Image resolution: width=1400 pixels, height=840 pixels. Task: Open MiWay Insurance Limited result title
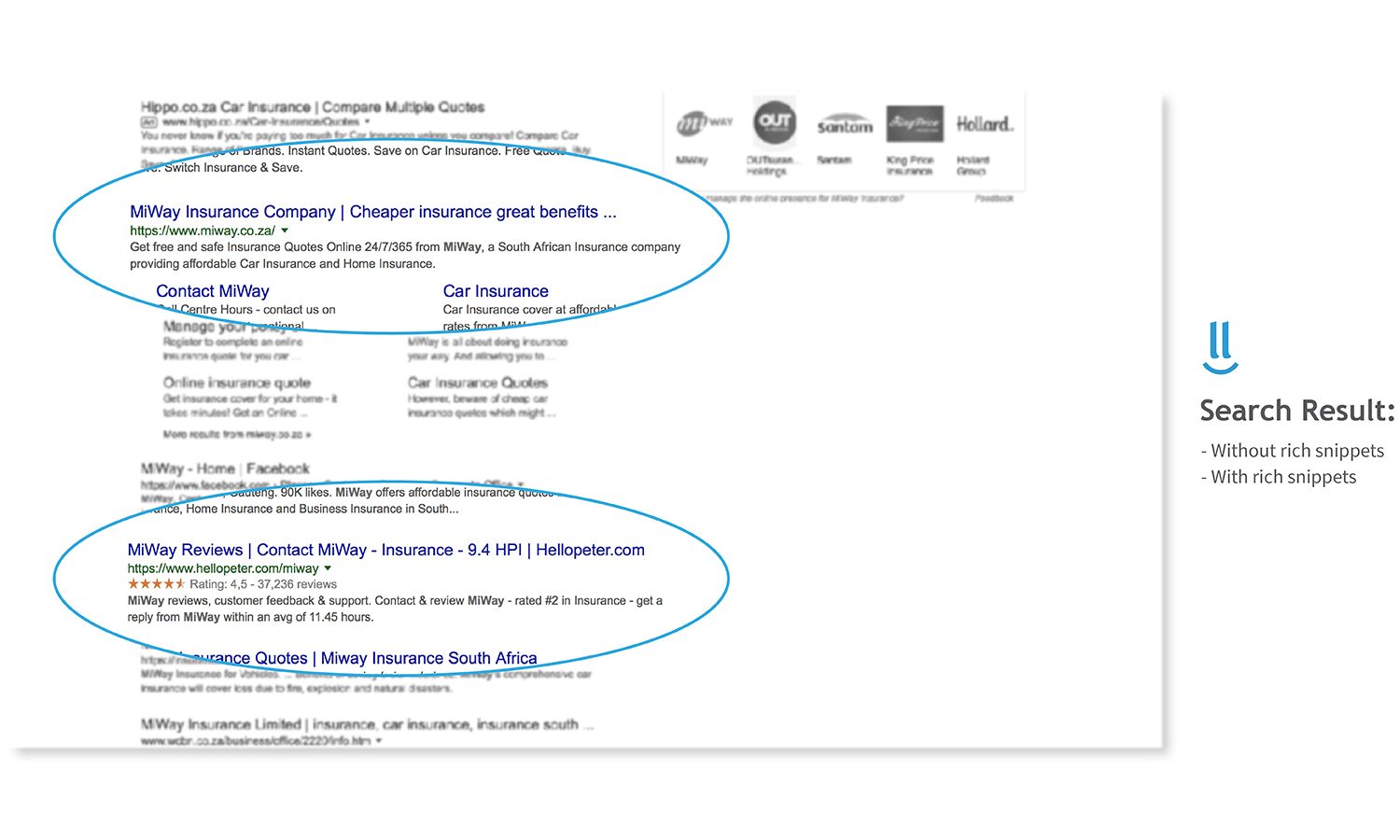tap(367, 724)
